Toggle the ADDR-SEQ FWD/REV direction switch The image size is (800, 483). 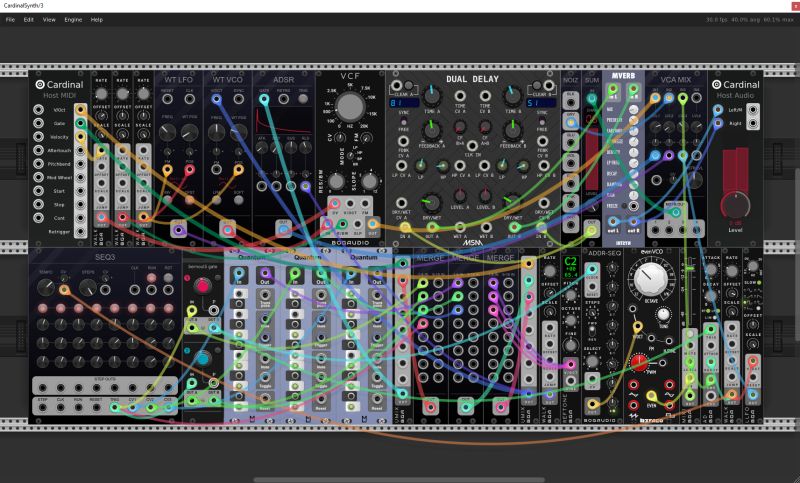pos(592,329)
